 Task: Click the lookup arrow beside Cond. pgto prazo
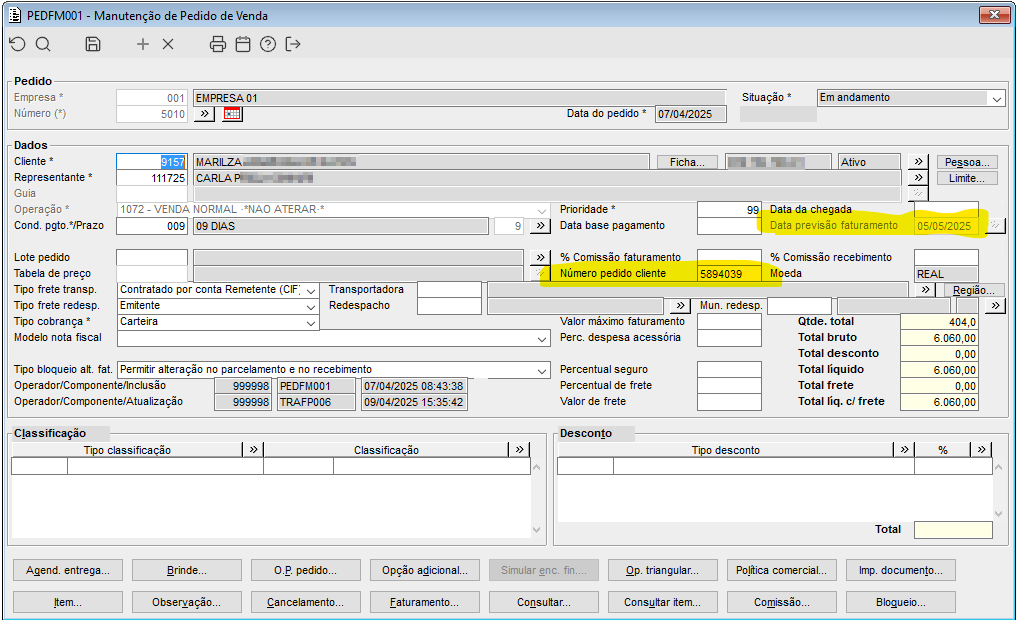pos(540,225)
